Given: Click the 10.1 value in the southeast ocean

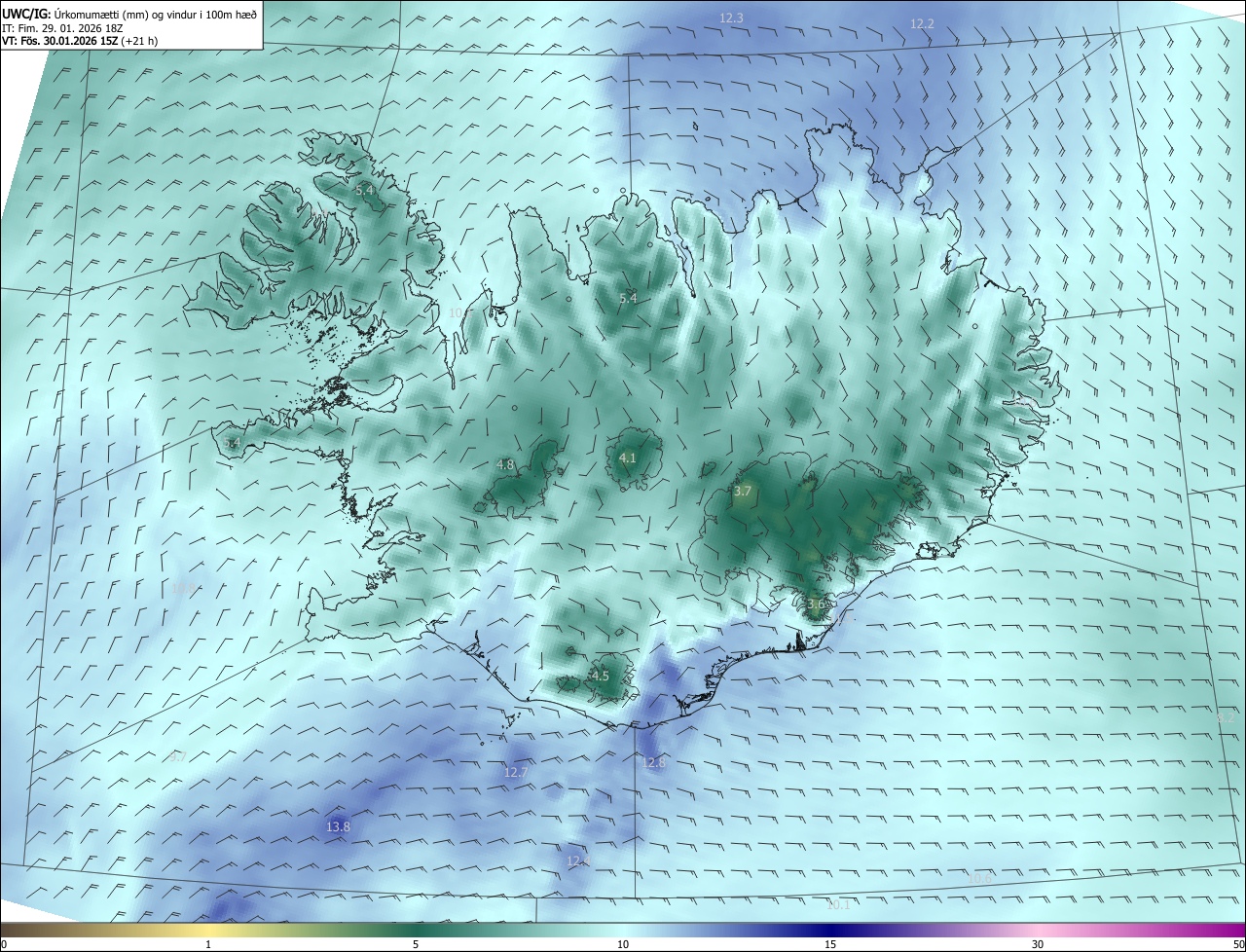Looking at the screenshot, I should [838, 904].
